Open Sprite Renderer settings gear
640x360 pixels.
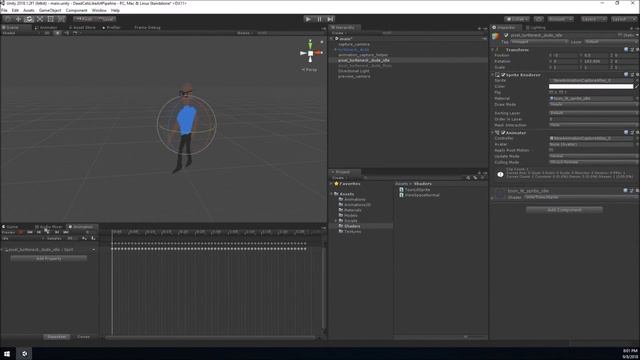637,75
